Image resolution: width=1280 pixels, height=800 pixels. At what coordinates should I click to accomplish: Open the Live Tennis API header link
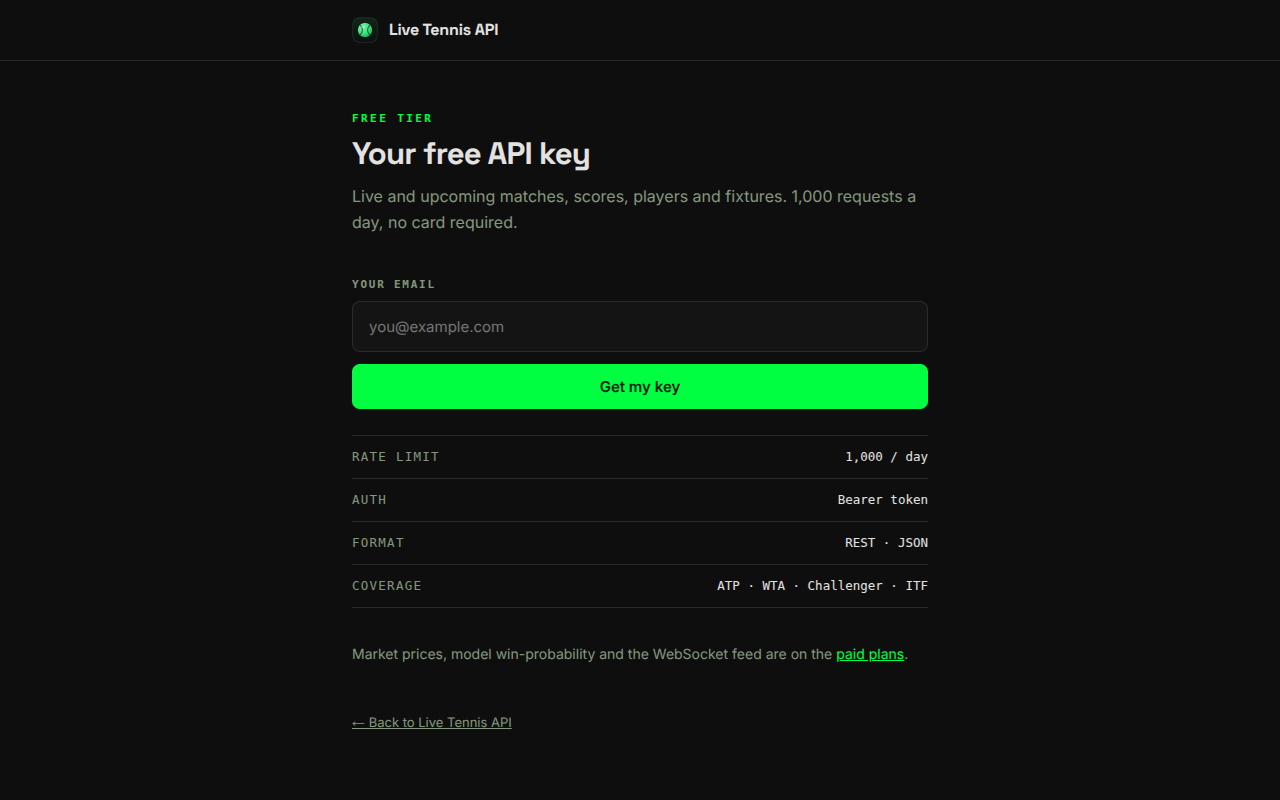pyautogui.click(x=425, y=30)
